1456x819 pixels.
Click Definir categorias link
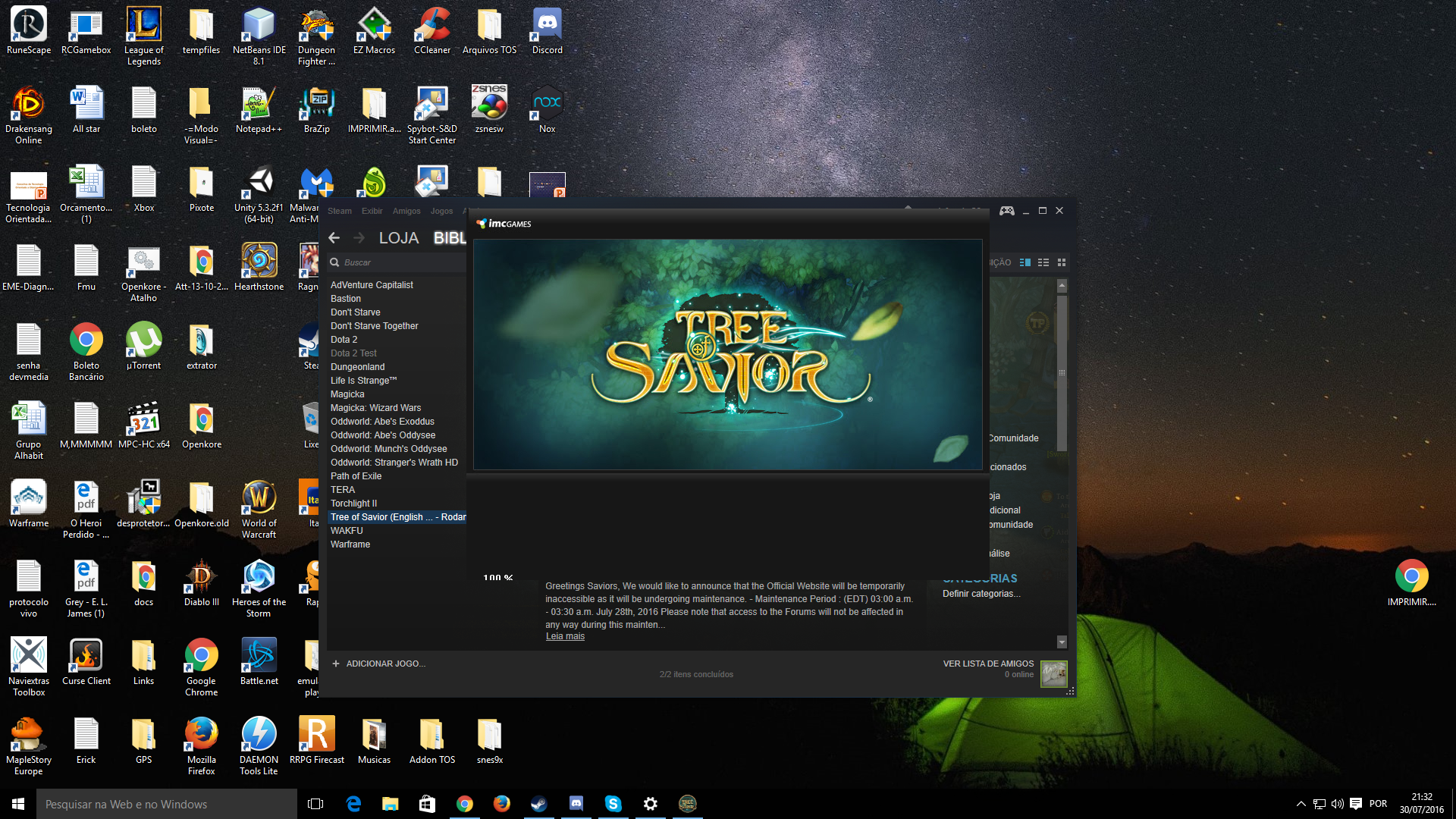tap(981, 594)
